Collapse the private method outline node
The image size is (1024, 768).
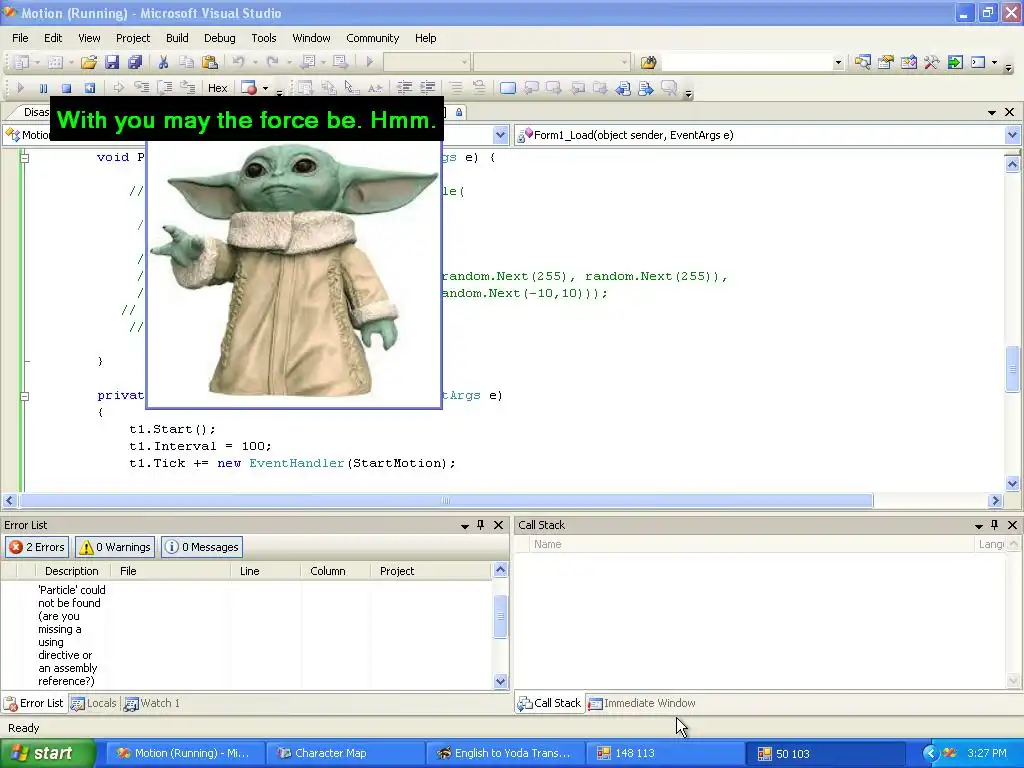tap(24, 396)
